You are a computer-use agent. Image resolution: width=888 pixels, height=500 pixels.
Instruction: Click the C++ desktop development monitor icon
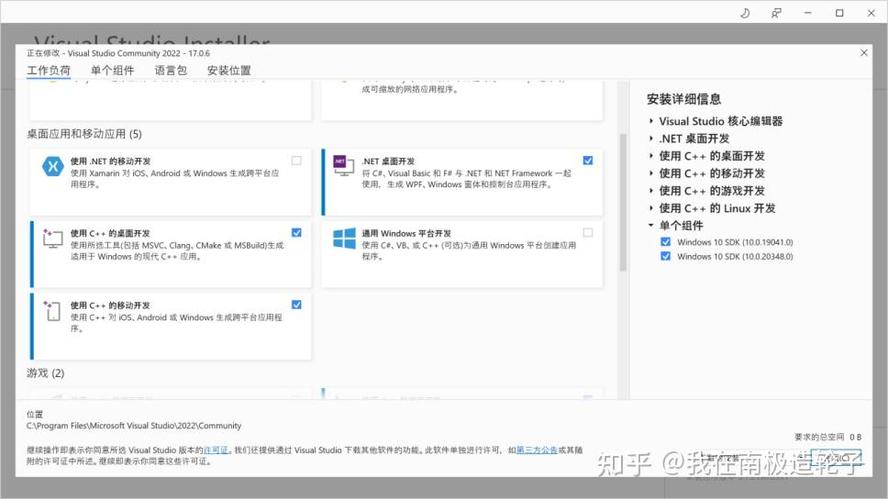(53, 238)
